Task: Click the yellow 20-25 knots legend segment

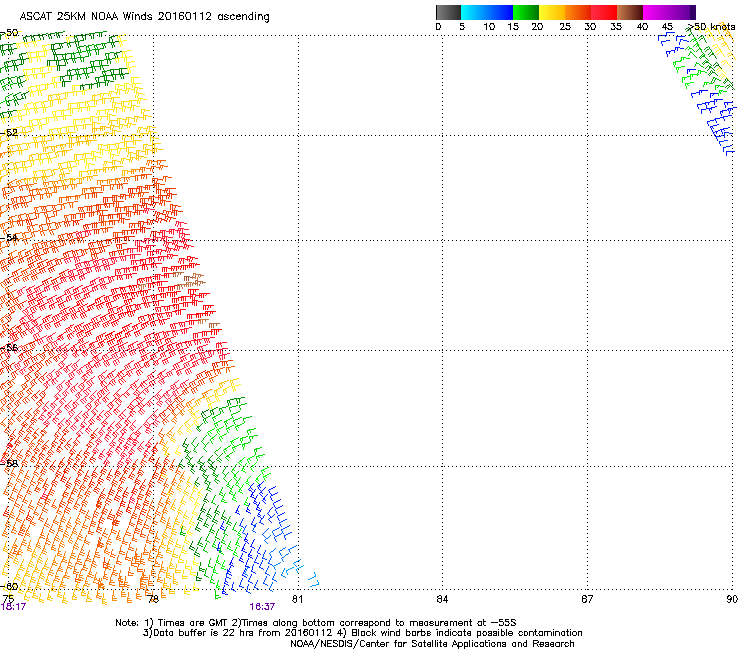Action: 552,12
